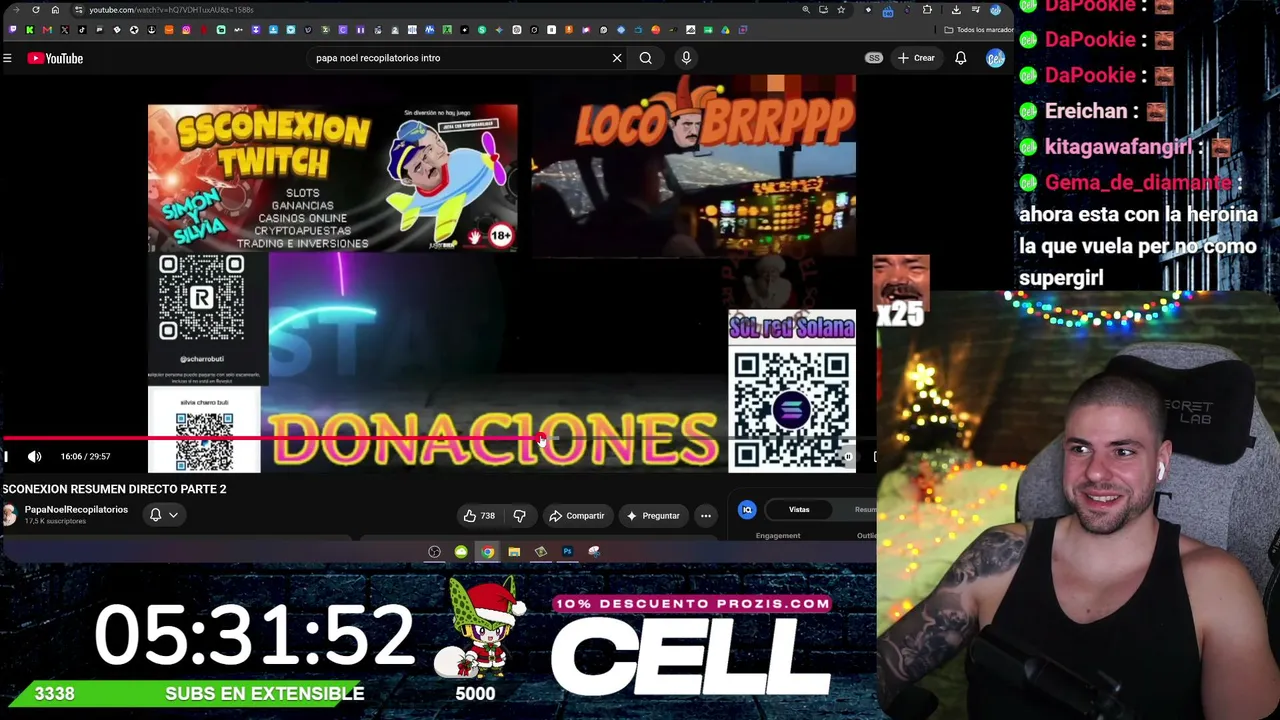Open the Chrome downloads tray
This screenshot has height=720, width=1280.
pyautogui.click(x=956, y=10)
